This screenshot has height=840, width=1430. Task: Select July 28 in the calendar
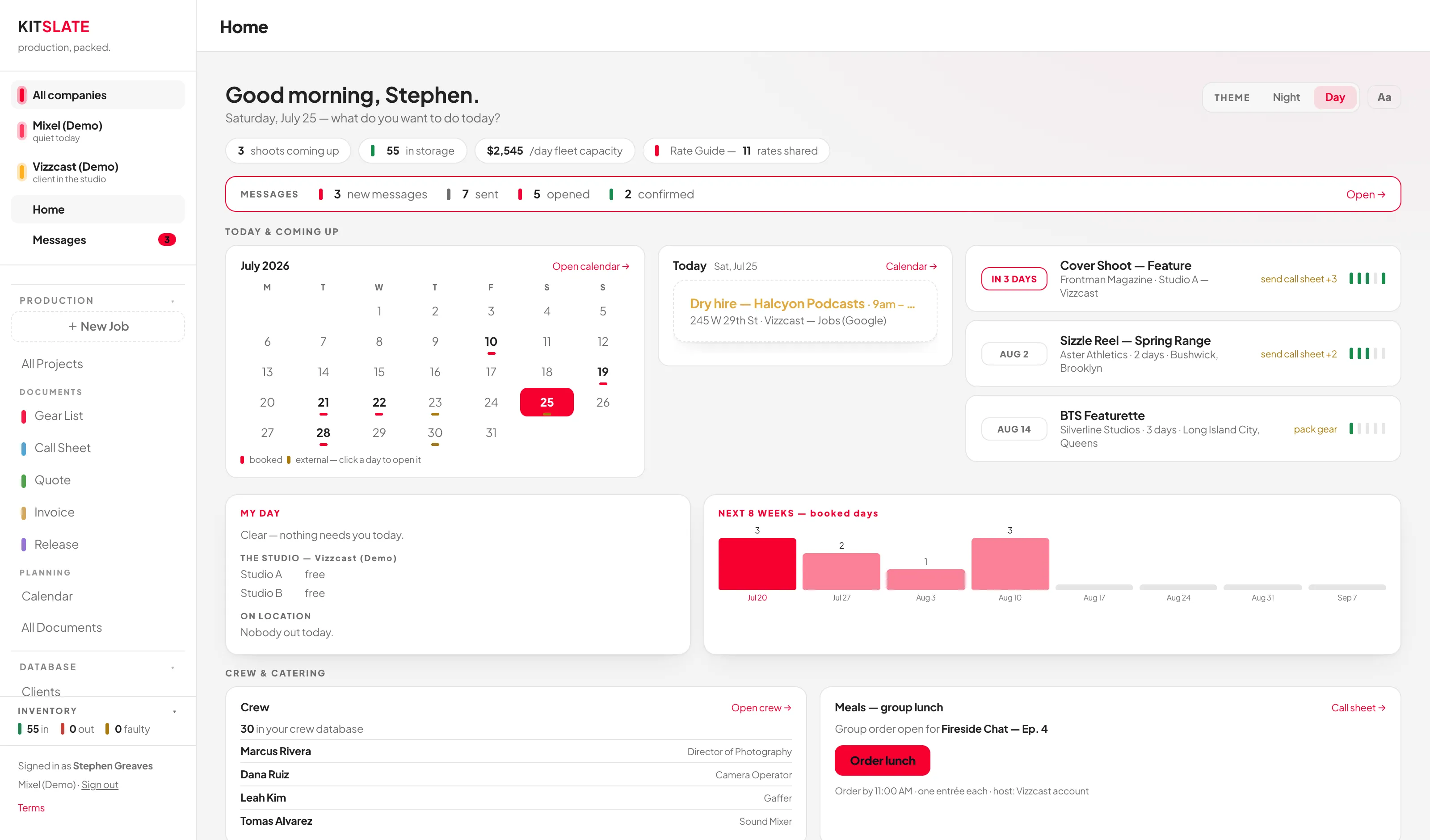coord(323,433)
